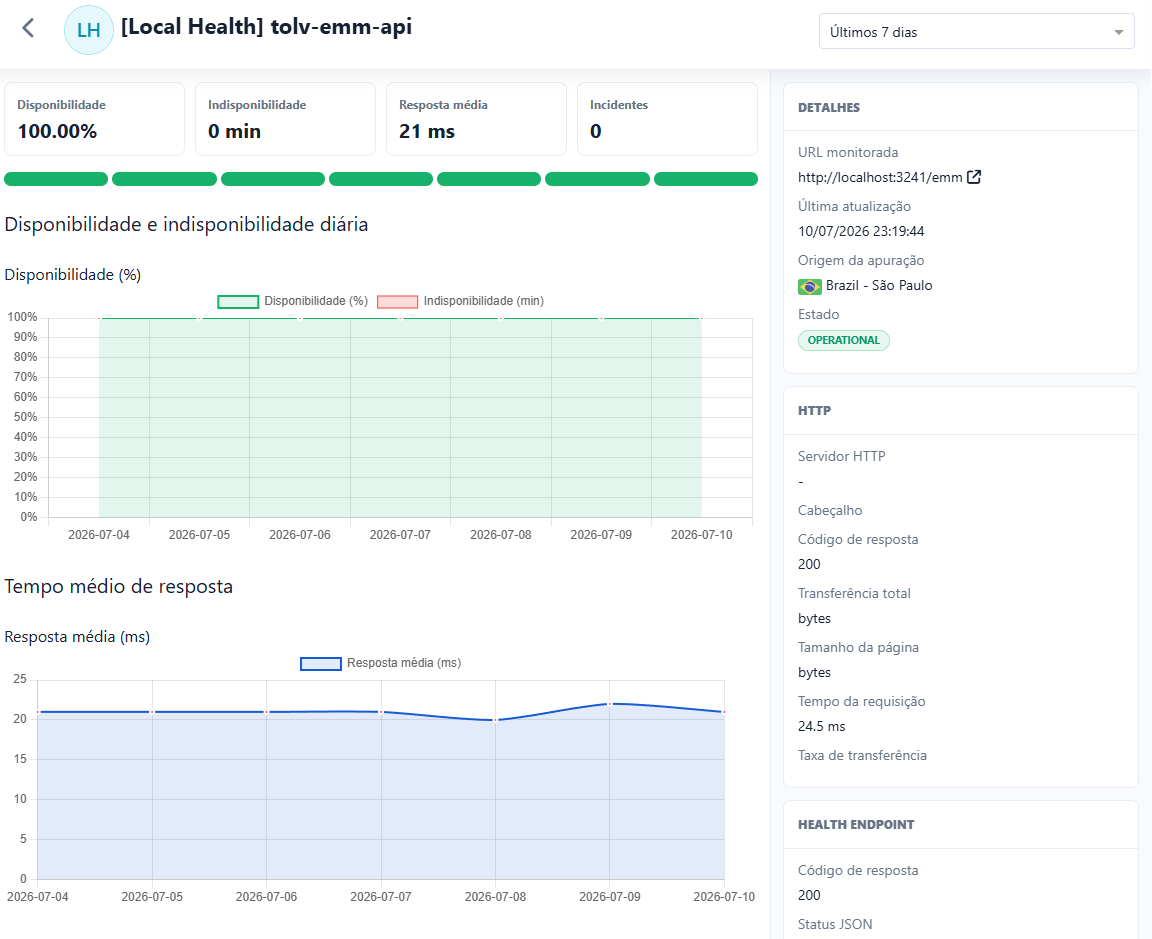Click the Tamanho da página label
The height and width of the screenshot is (939, 1152).
pos(858,647)
